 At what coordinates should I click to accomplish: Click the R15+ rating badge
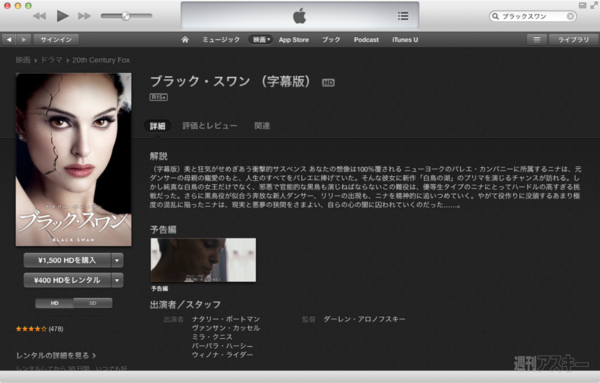[x=159, y=97]
